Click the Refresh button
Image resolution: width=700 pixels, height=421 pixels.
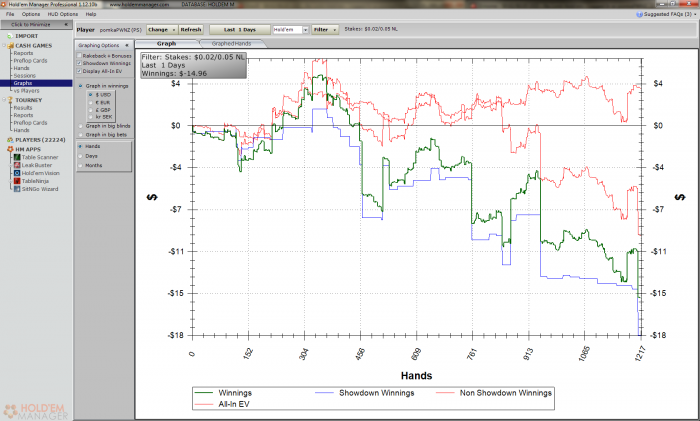(191, 29)
